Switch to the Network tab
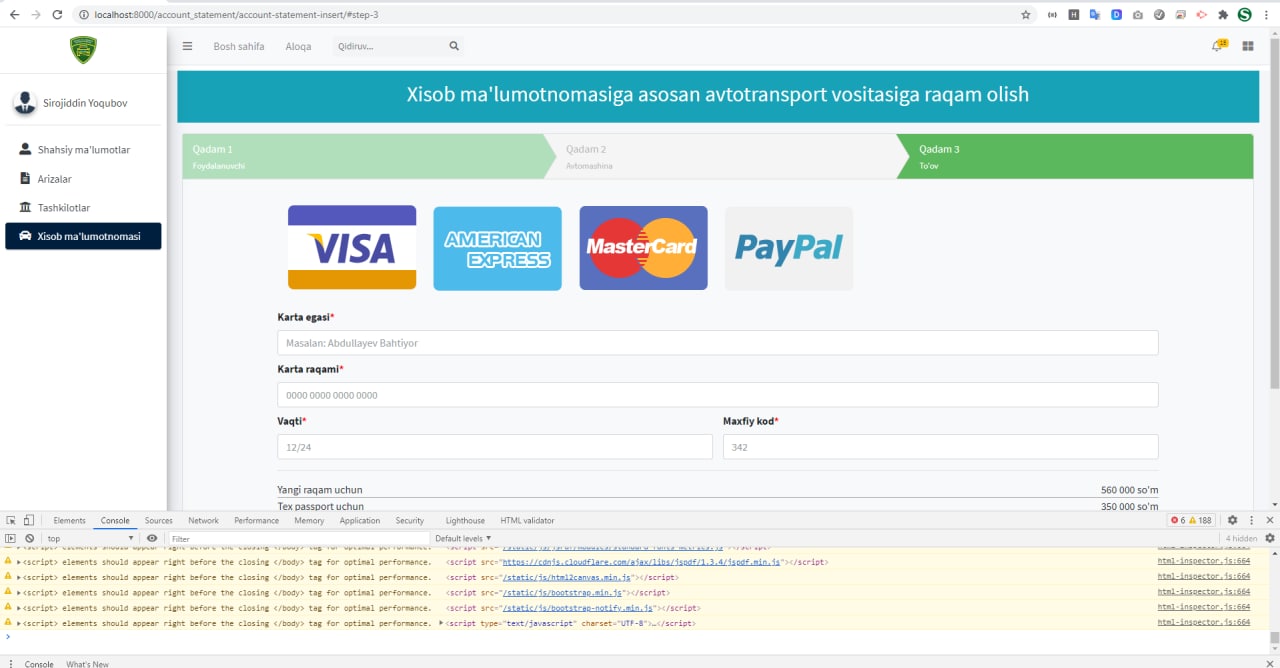Image resolution: width=1280 pixels, height=668 pixels. [203, 520]
